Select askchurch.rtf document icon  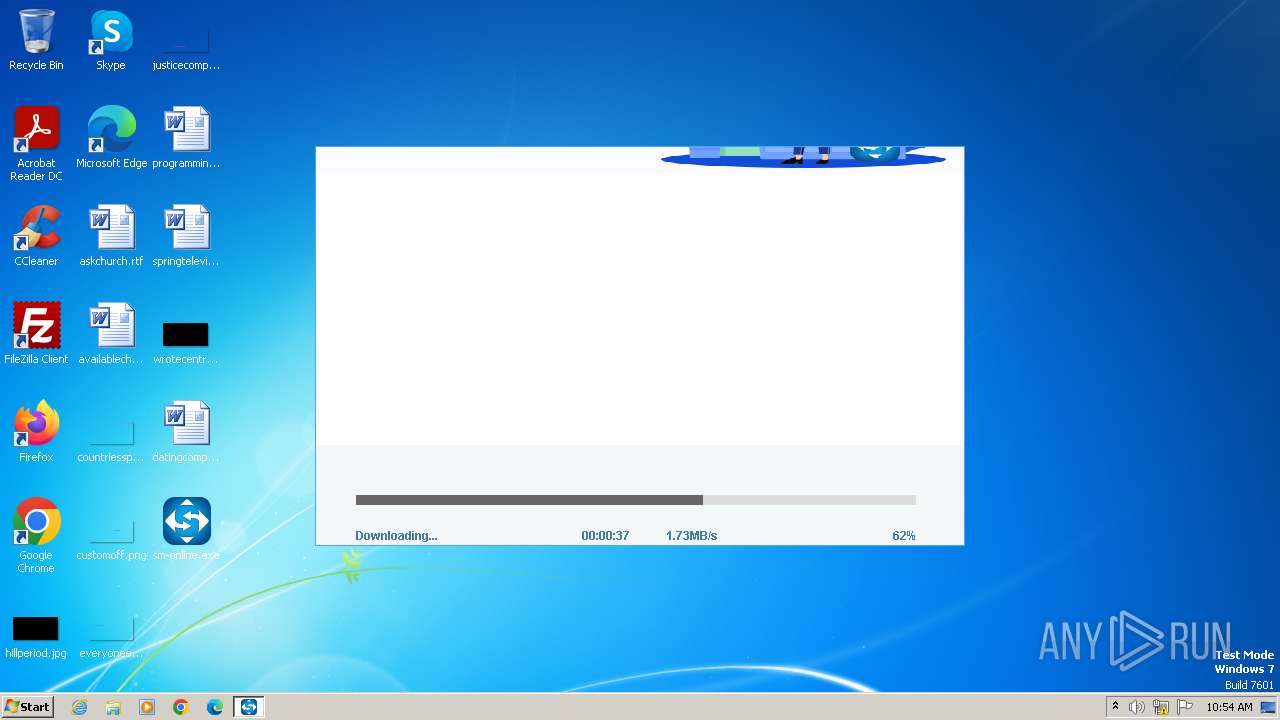111,235
